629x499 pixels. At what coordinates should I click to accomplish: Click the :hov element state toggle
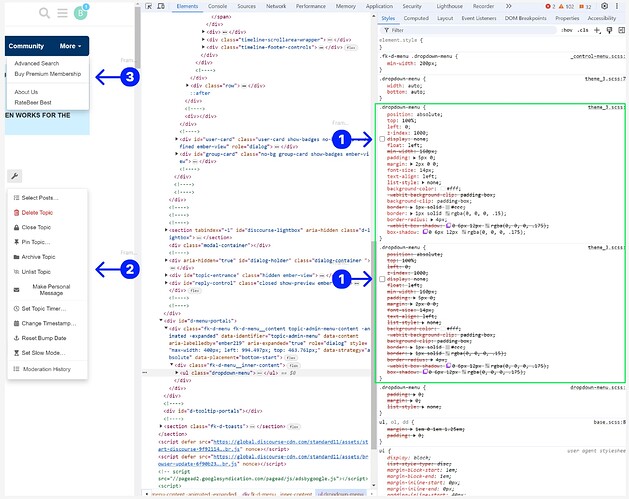tap(566, 30)
